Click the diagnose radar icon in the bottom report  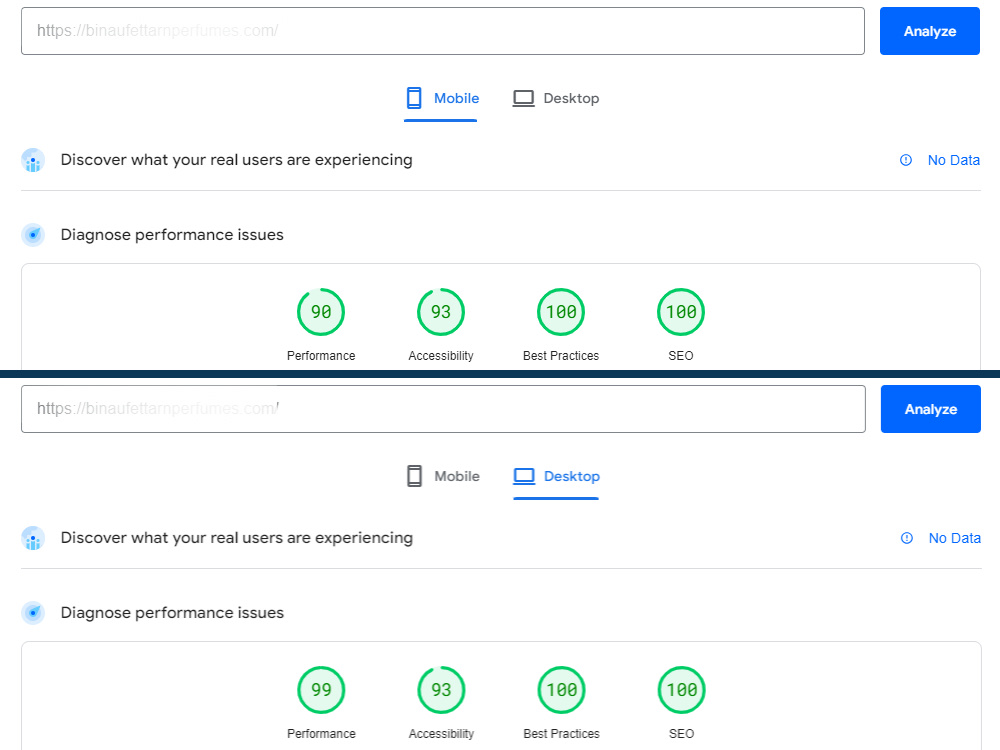(33, 613)
